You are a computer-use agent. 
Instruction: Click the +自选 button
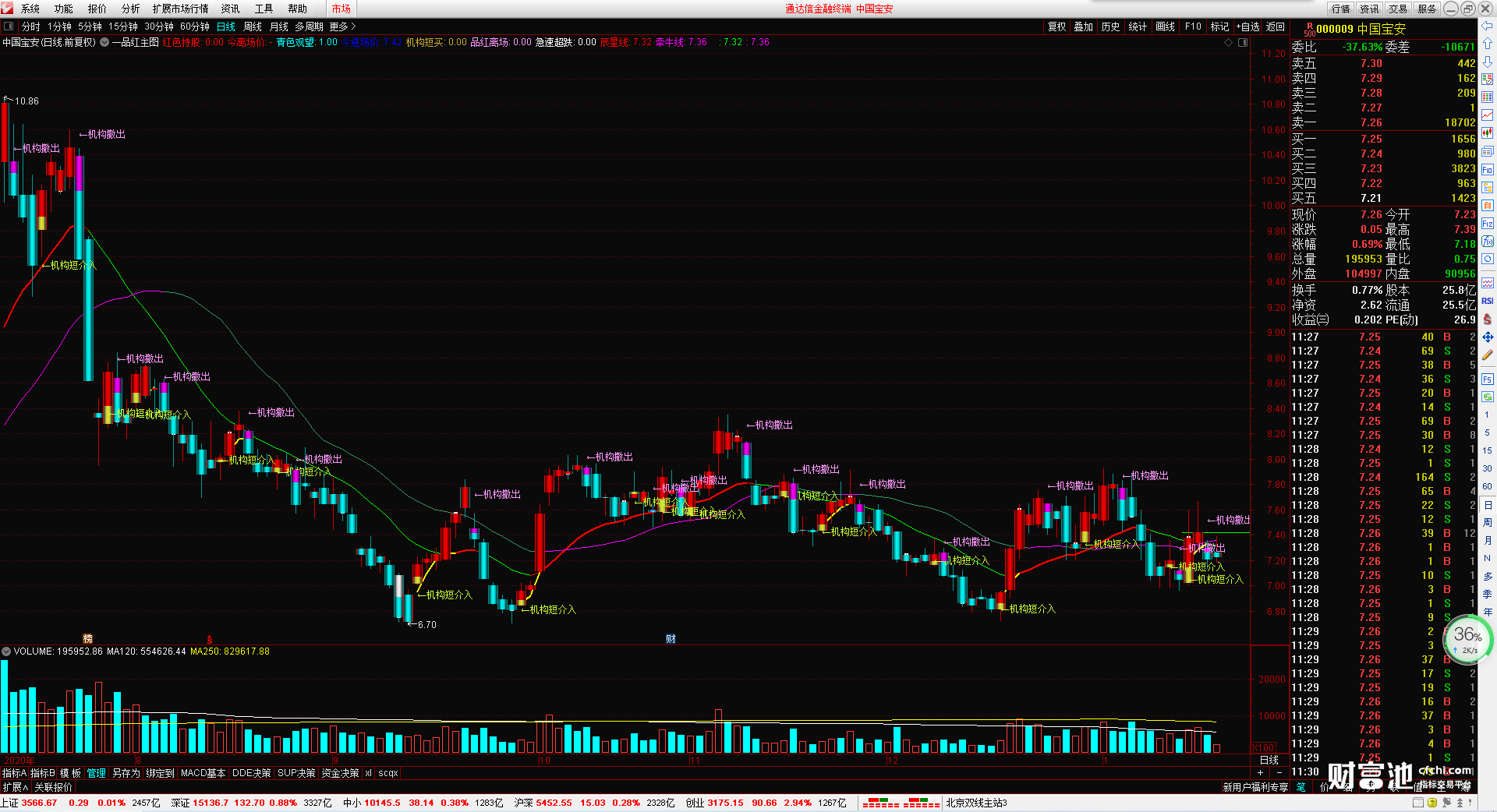1247,26
